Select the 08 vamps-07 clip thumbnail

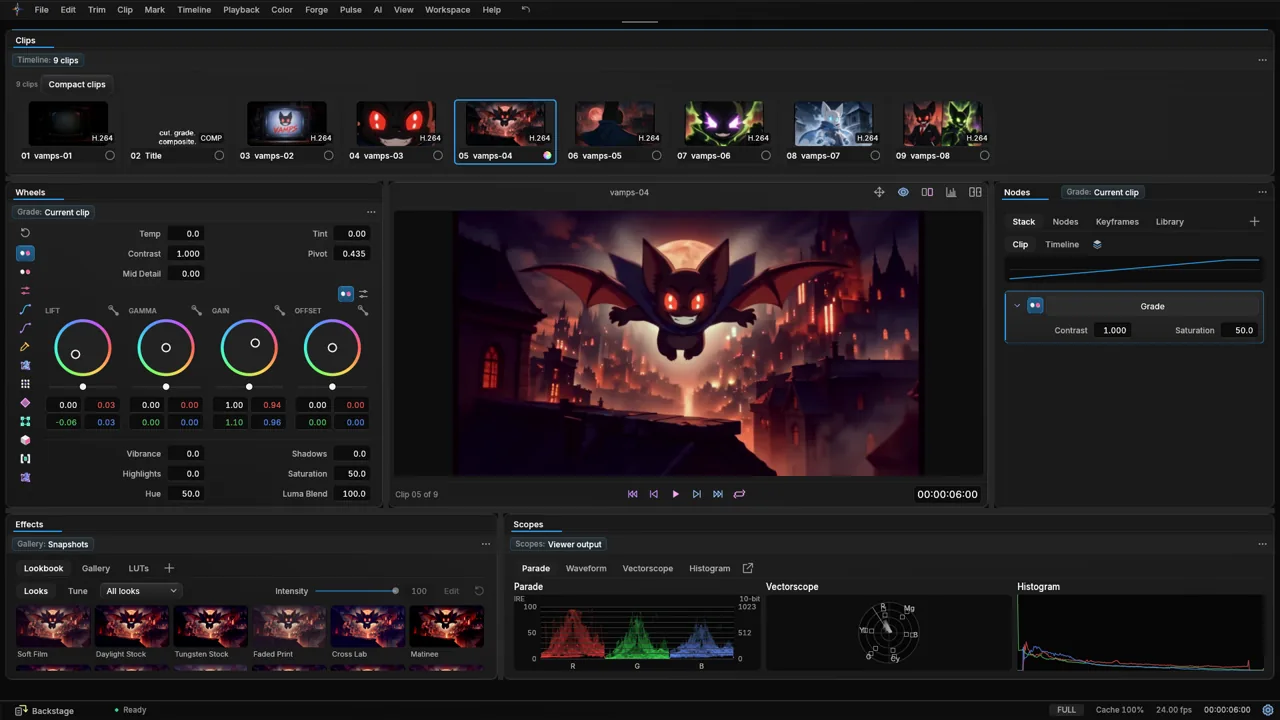(833, 124)
